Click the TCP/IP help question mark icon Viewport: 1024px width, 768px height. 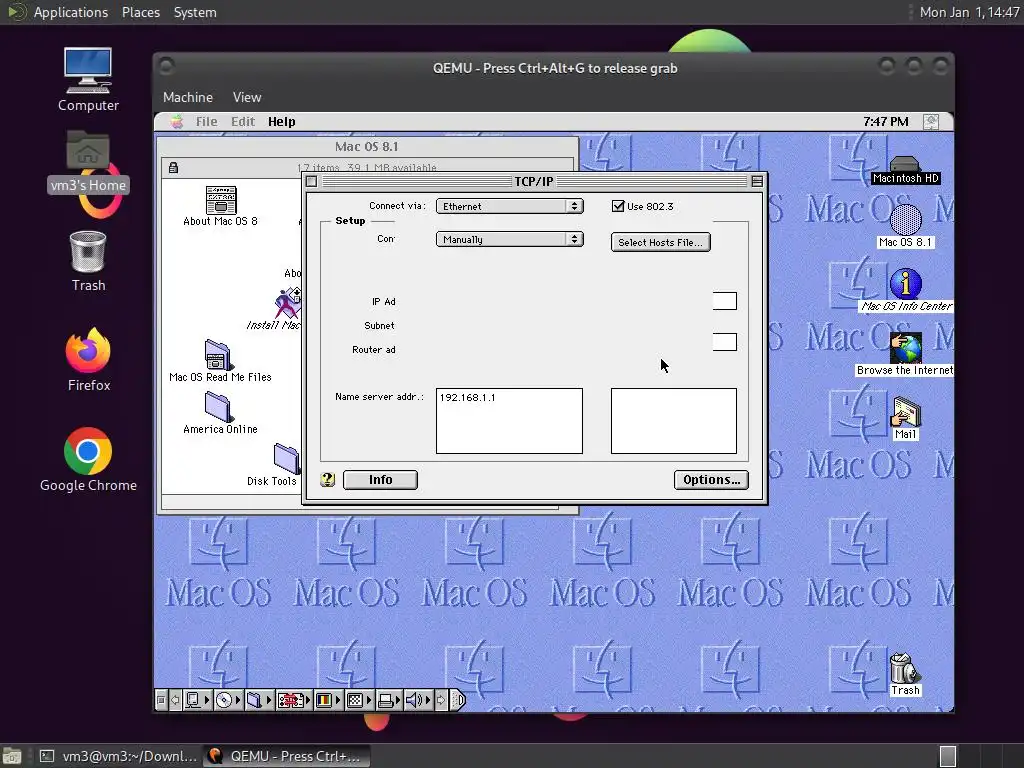click(328, 480)
